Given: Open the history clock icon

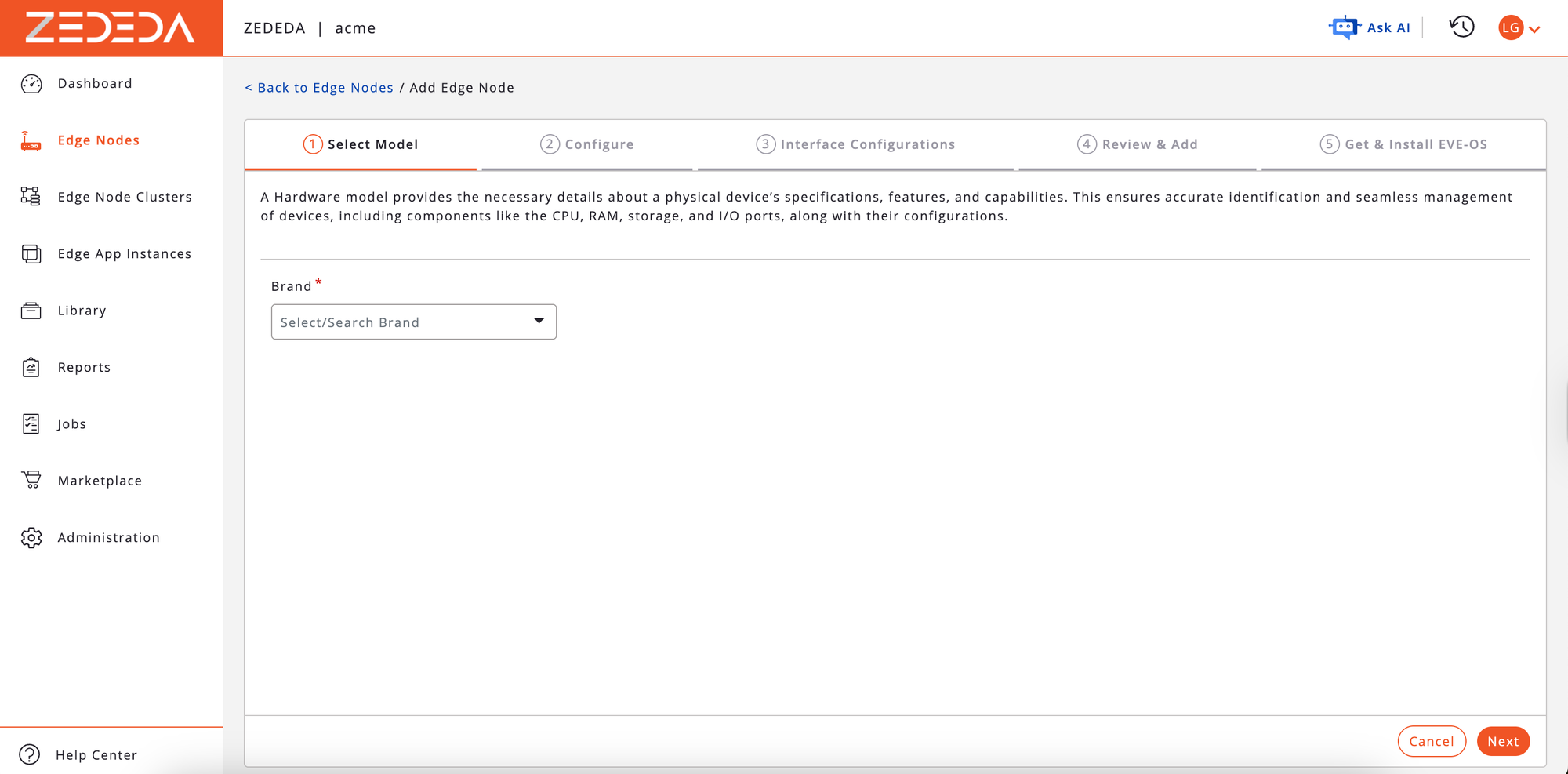Looking at the screenshot, I should point(1461,27).
